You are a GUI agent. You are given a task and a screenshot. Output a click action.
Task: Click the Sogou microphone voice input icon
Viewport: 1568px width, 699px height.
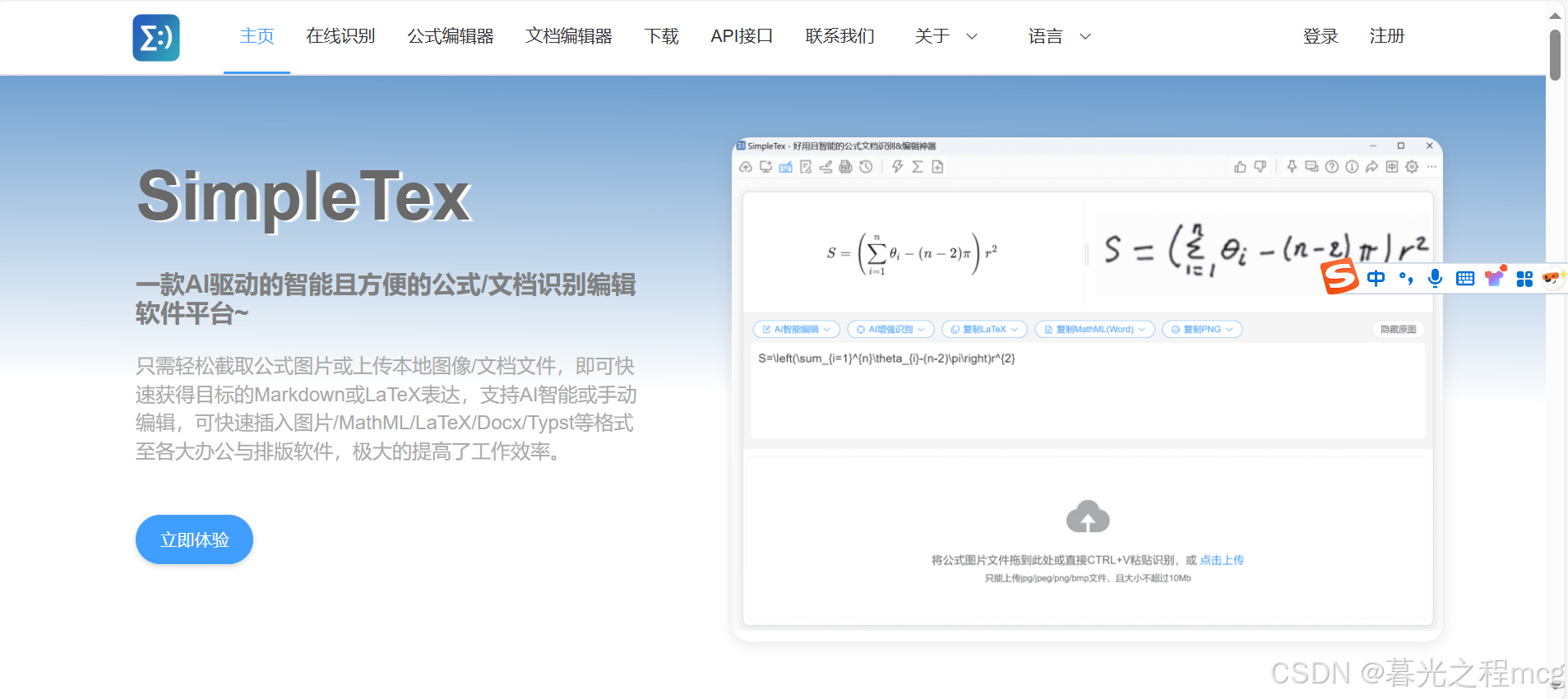[1435, 278]
